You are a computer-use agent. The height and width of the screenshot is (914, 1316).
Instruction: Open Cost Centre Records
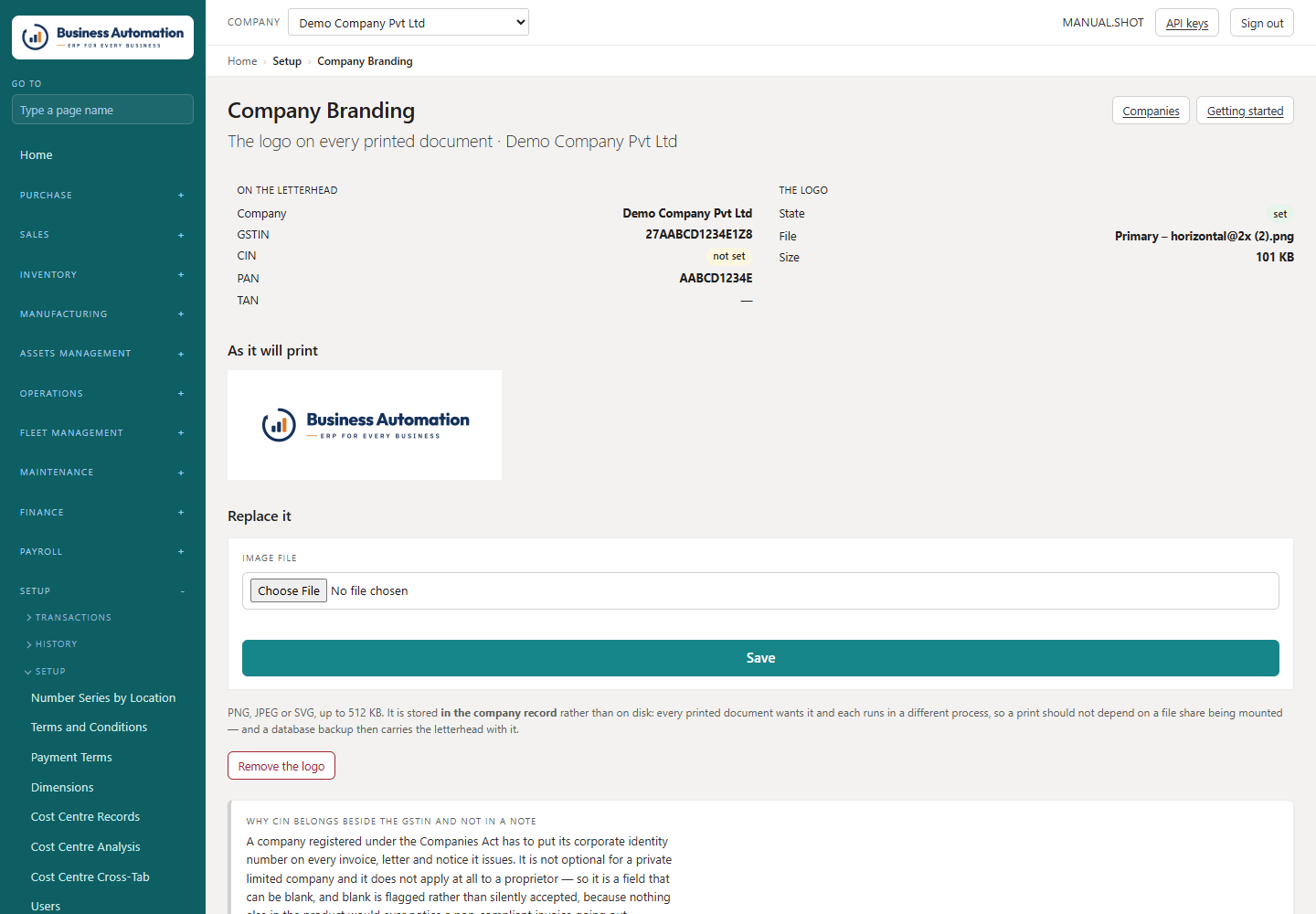coord(85,817)
